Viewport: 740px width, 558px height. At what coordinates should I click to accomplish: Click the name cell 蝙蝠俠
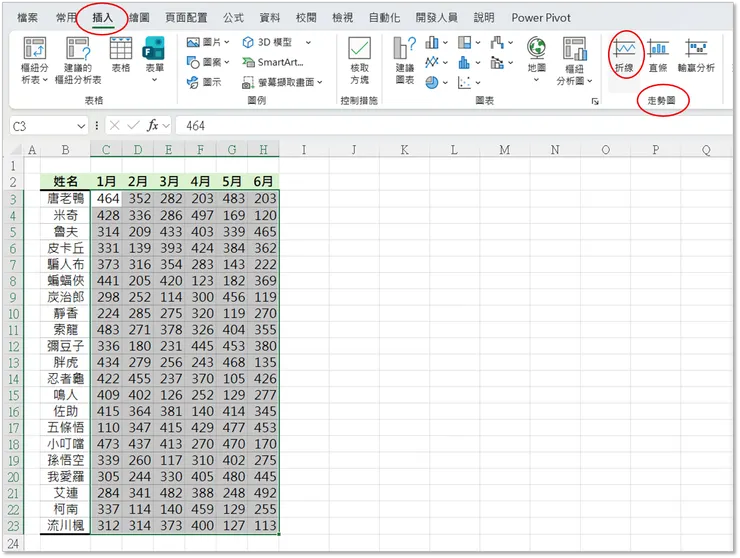coord(65,280)
